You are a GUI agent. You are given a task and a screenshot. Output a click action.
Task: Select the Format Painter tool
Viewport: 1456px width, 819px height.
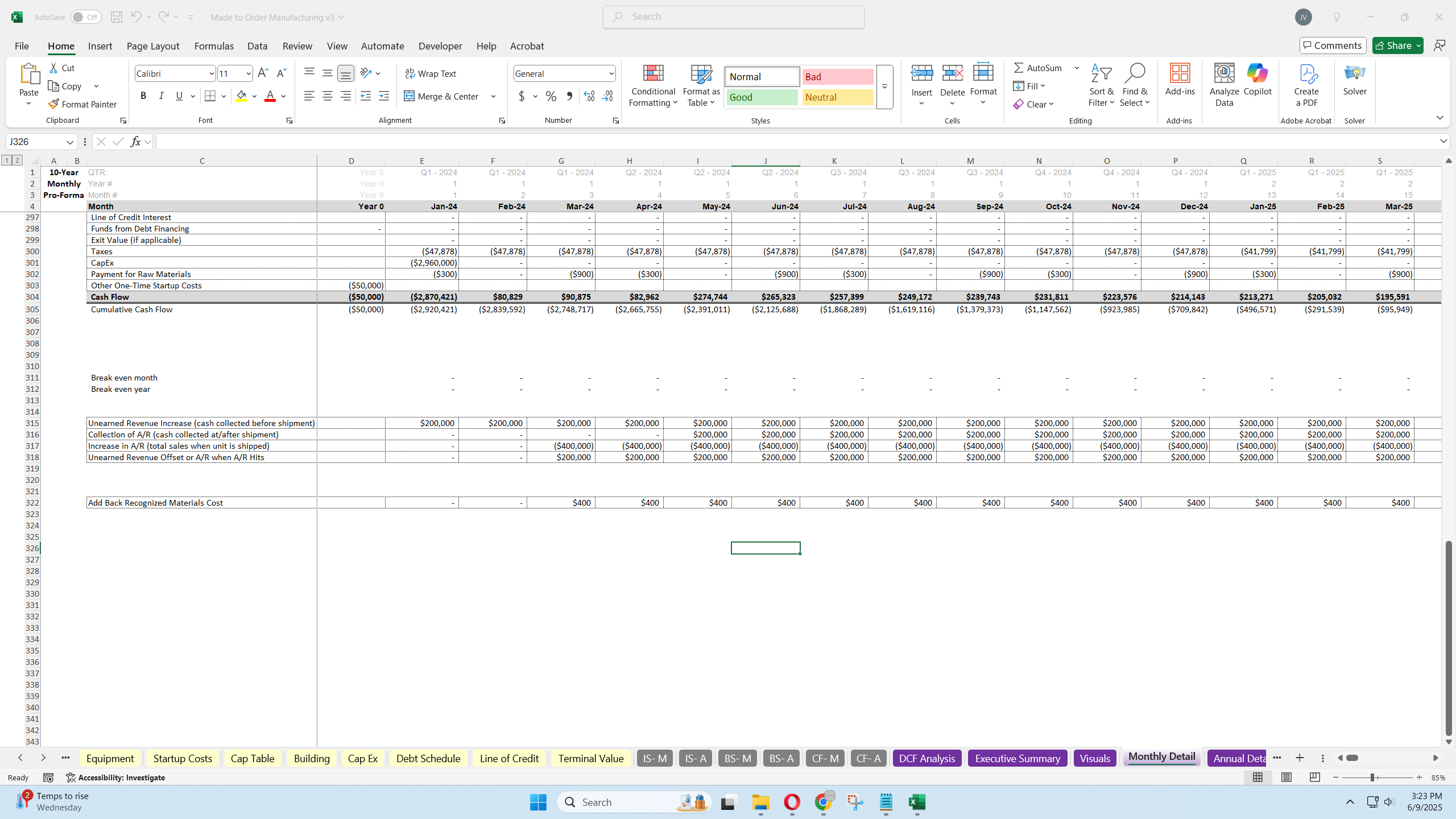[82, 104]
